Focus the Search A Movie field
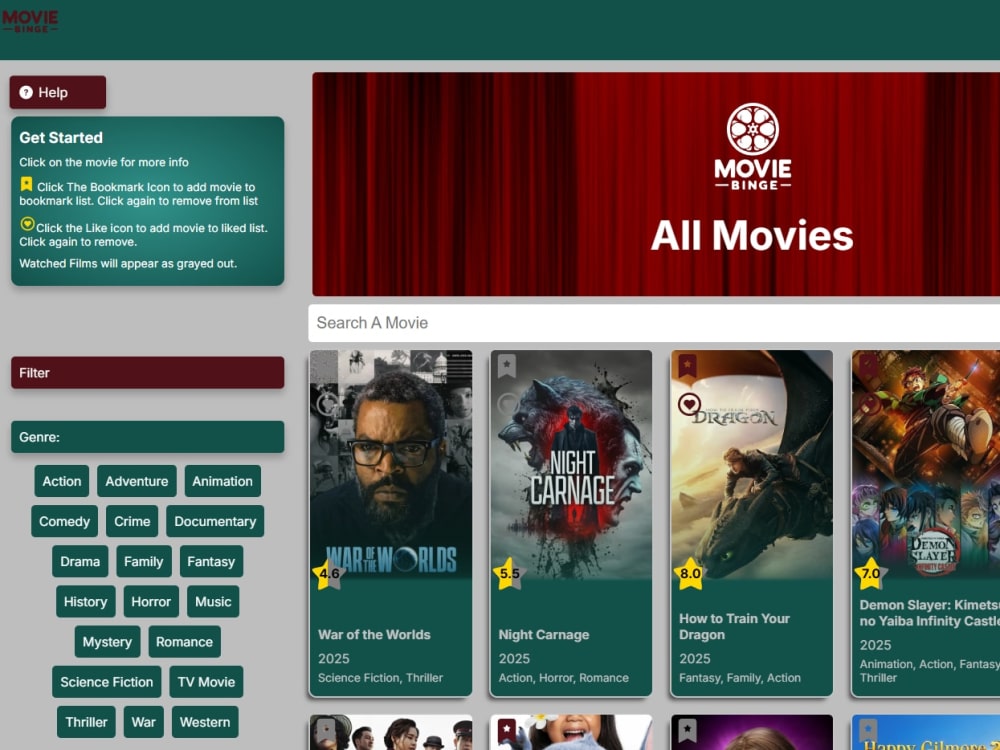 pos(654,323)
